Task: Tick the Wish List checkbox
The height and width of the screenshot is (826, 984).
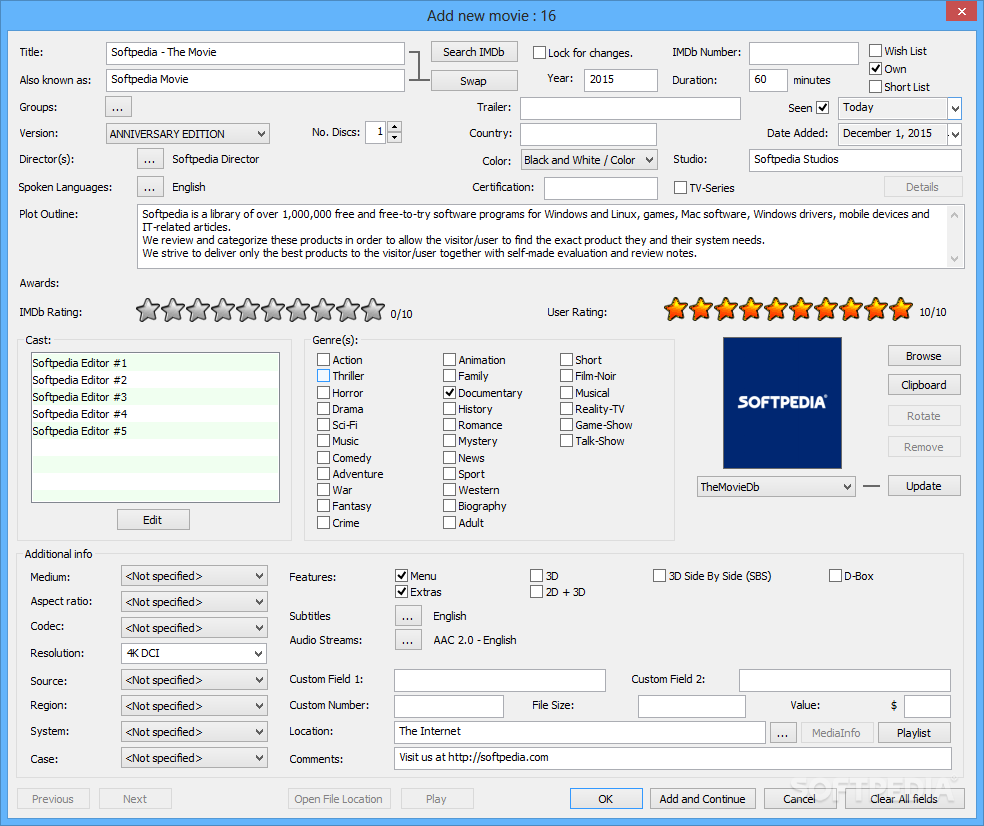Action: pos(875,51)
